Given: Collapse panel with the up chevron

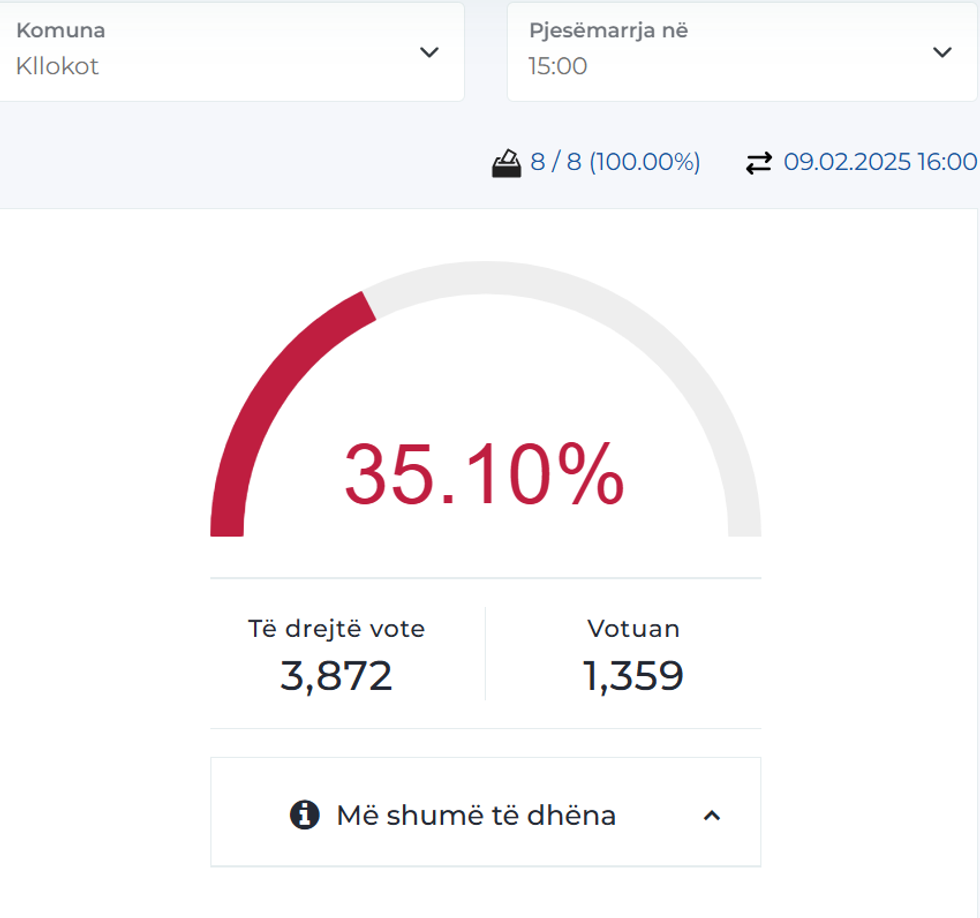Looking at the screenshot, I should (712, 816).
